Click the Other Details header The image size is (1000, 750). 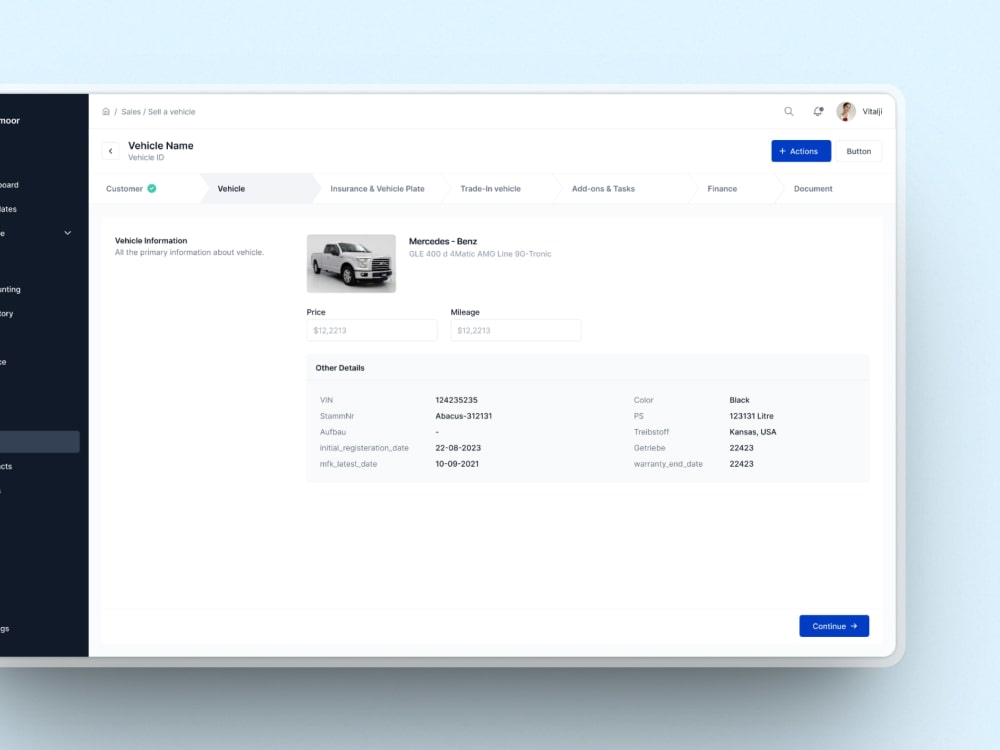pyautogui.click(x=340, y=368)
